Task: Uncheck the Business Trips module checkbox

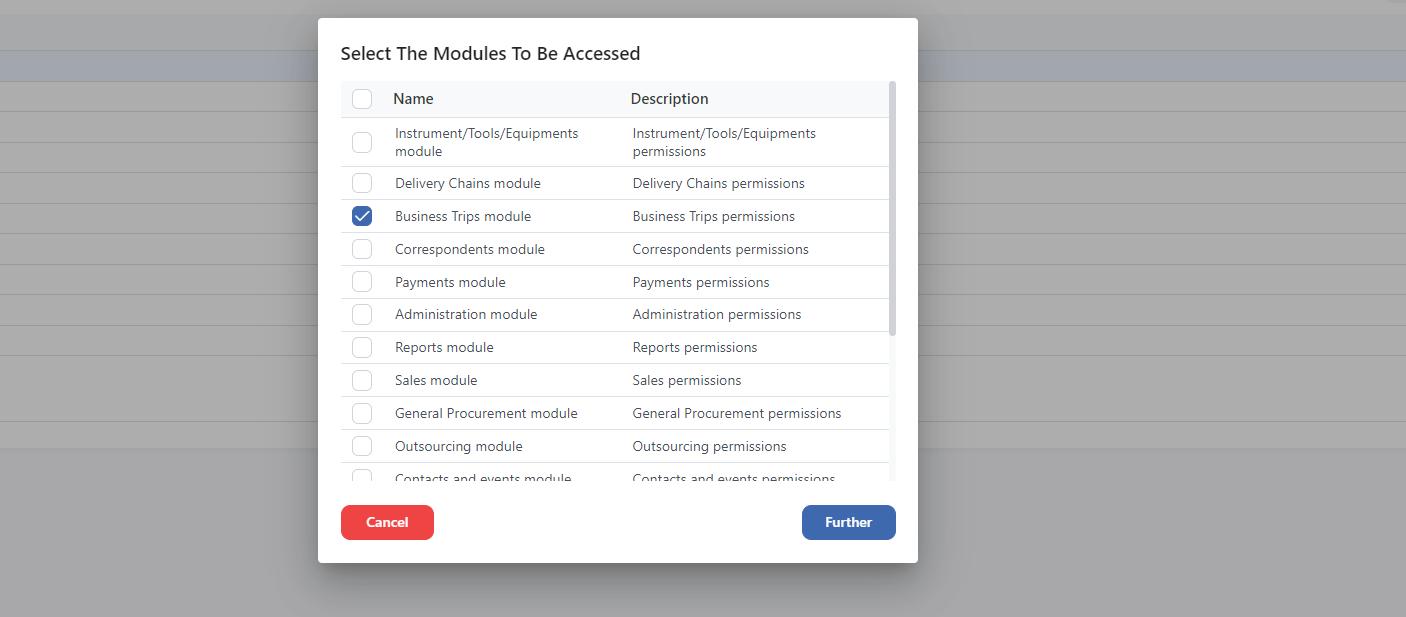Action: (362, 216)
